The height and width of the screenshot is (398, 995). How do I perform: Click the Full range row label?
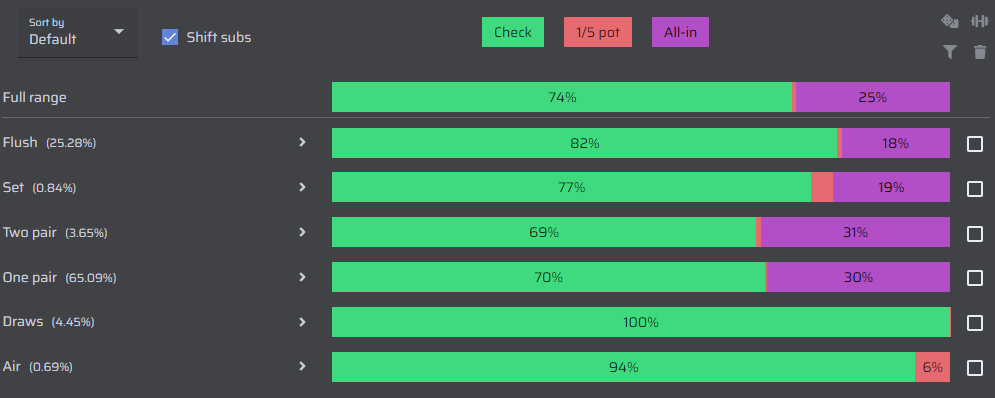point(35,98)
